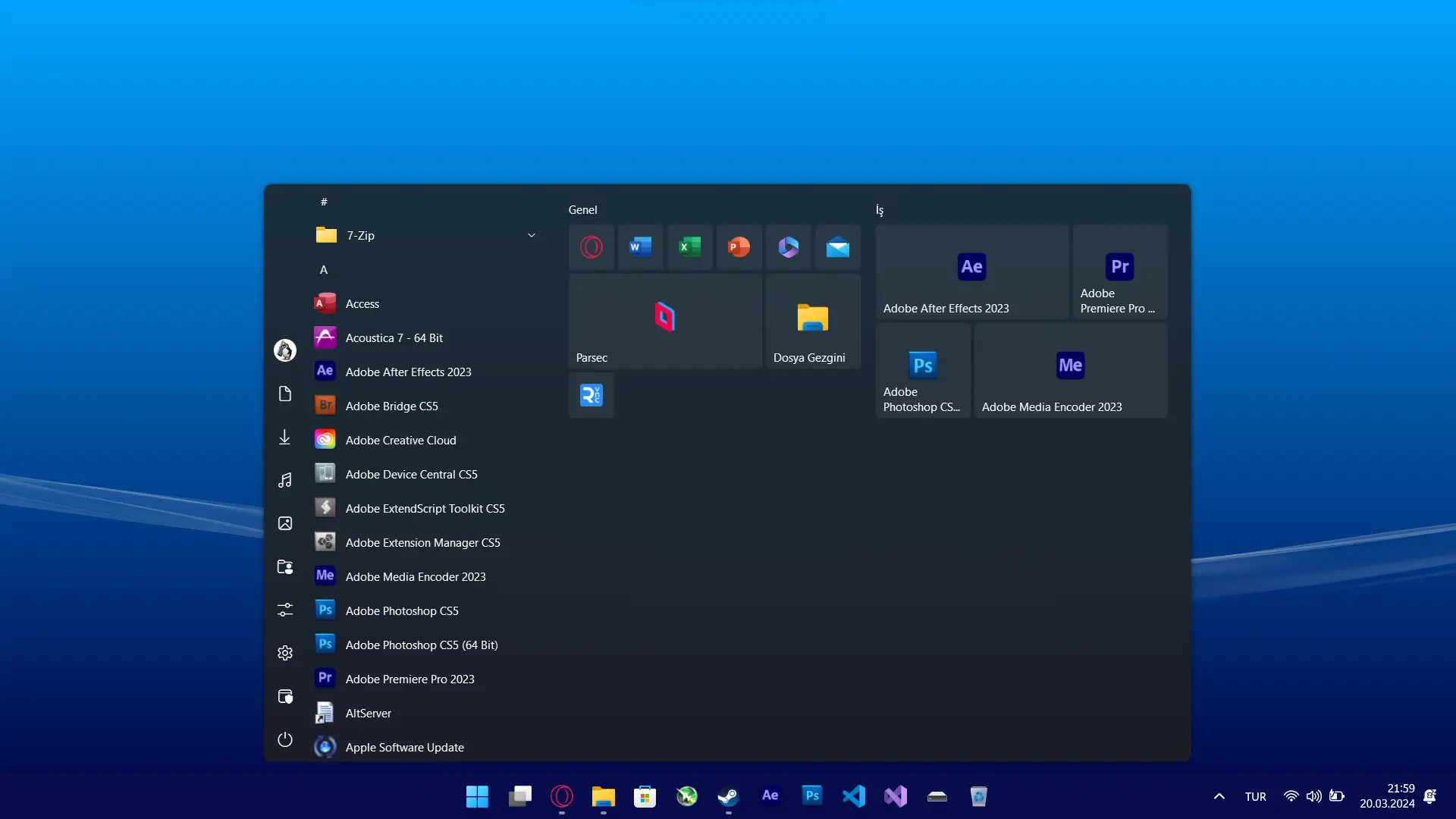The image size is (1456, 819).
Task: Open Apple Software Update
Action: 427,747
